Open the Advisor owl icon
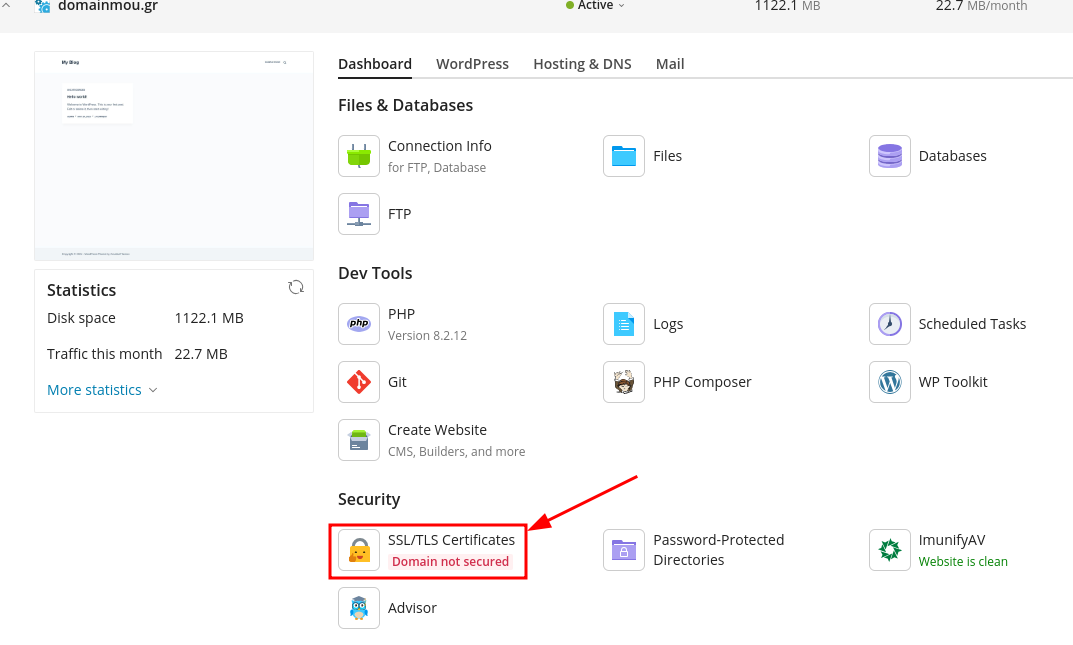This screenshot has width=1073, height=645. [359, 608]
